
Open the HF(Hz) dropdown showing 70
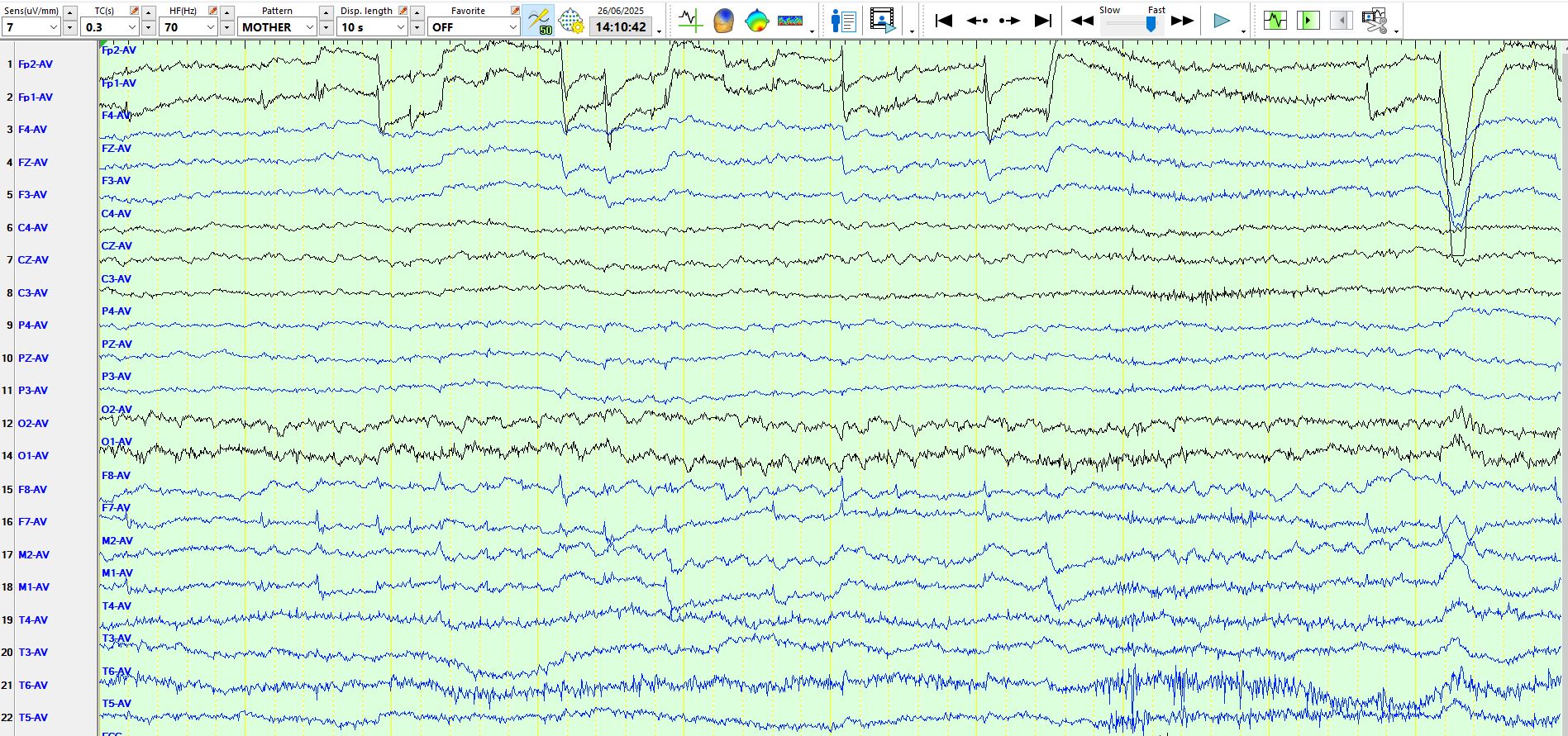[188, 27]
